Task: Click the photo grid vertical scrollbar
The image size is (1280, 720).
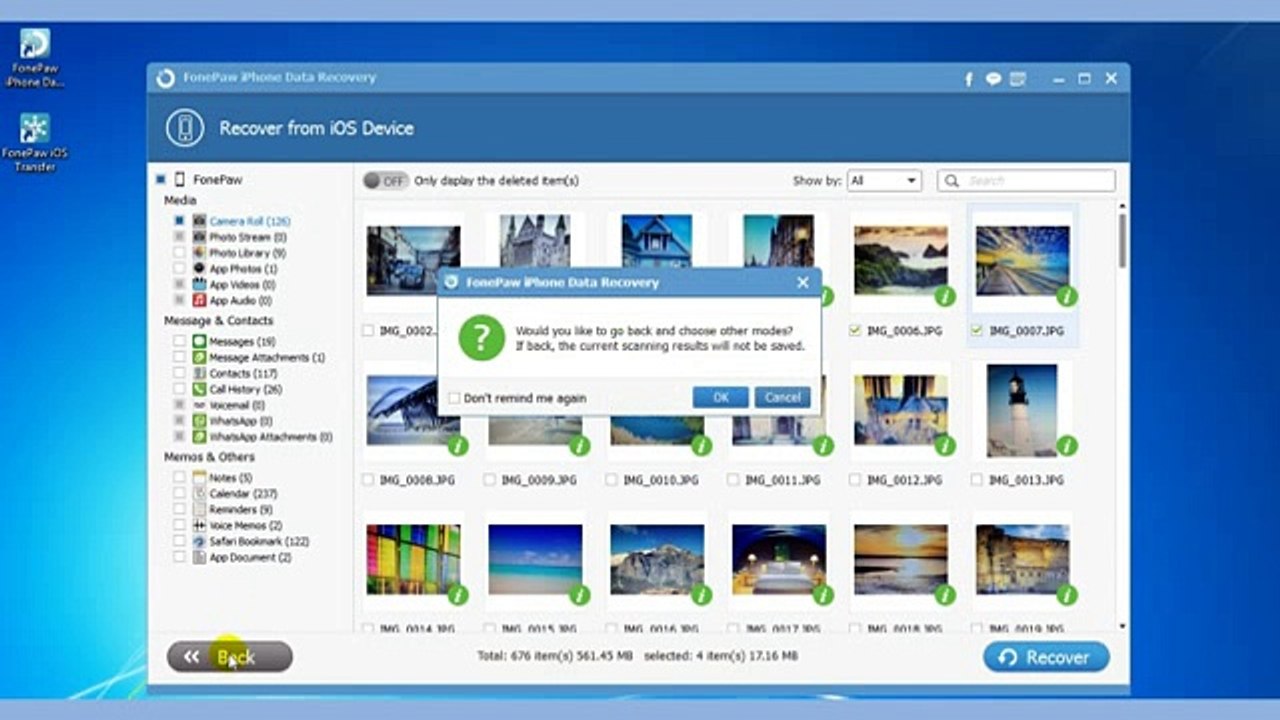Action: click(1122, 240)
